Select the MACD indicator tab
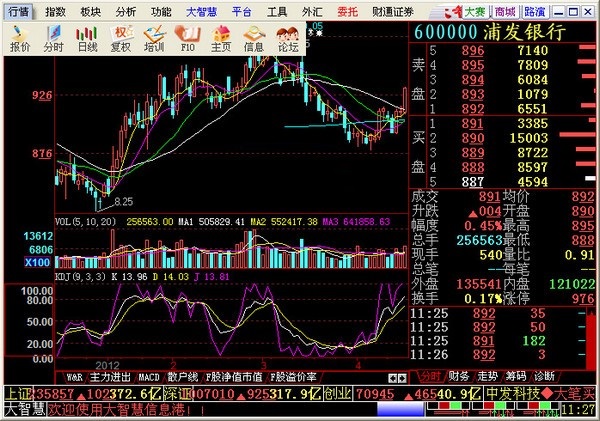The image size is (600, 421). [x=149, y=377]
